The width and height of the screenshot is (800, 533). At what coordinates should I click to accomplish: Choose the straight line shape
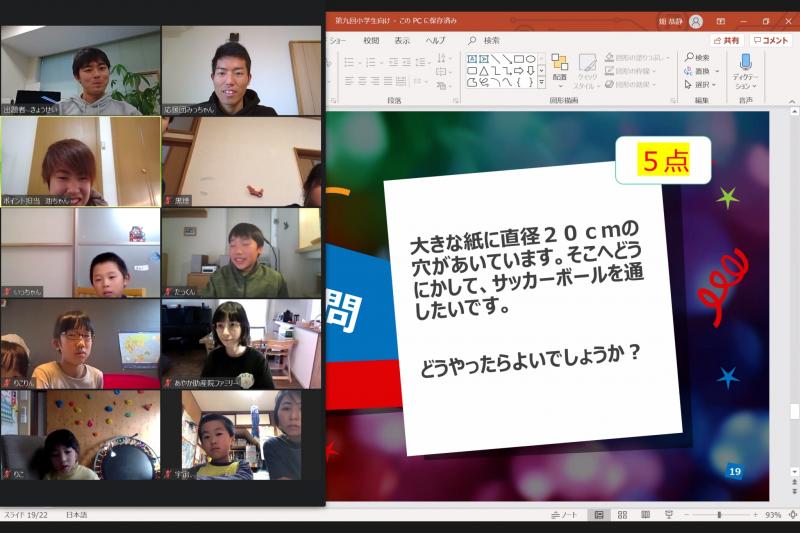(x=495, y=59)
